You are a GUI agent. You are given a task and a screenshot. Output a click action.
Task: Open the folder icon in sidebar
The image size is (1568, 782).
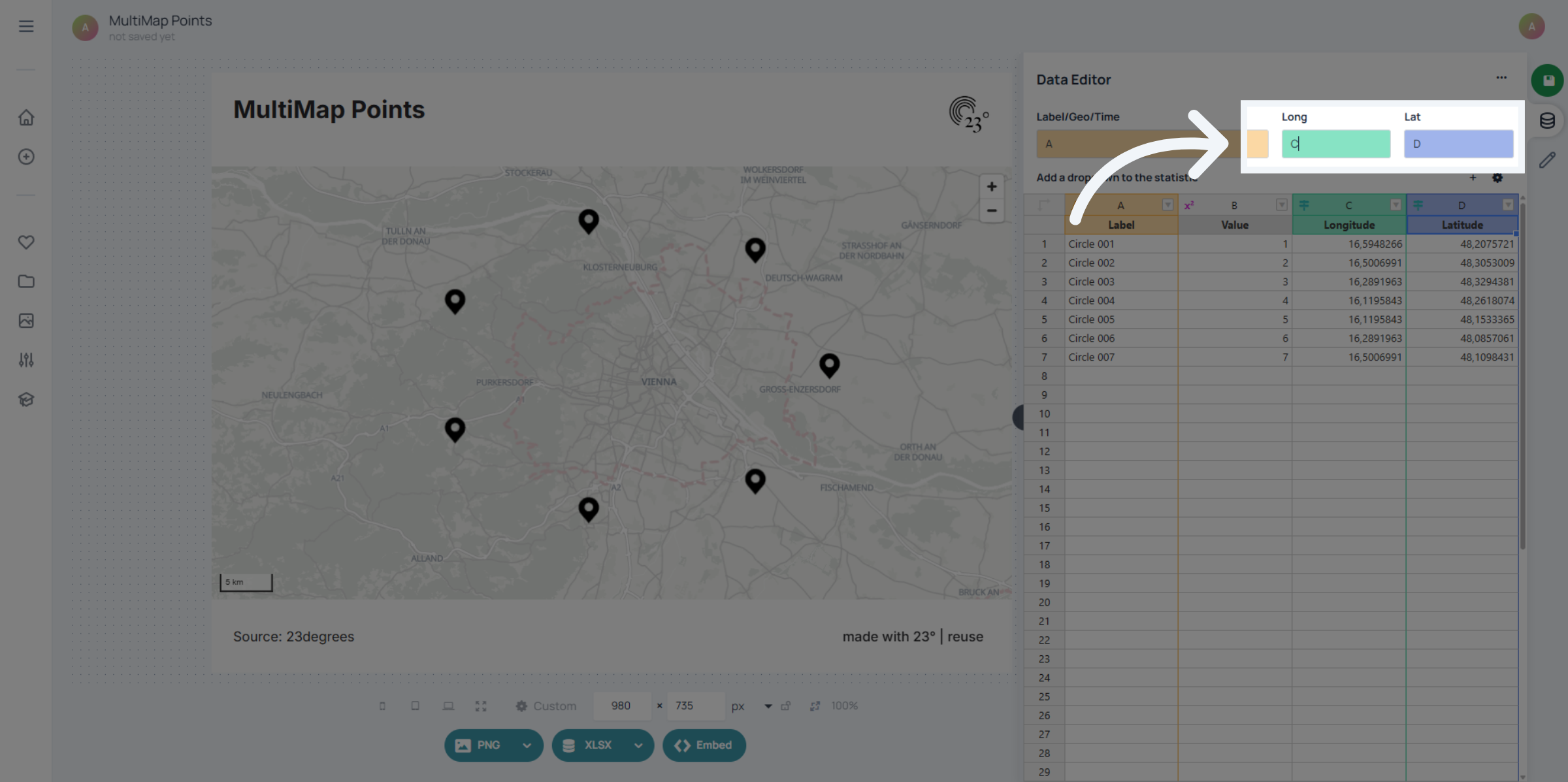[x=26, y=282]
